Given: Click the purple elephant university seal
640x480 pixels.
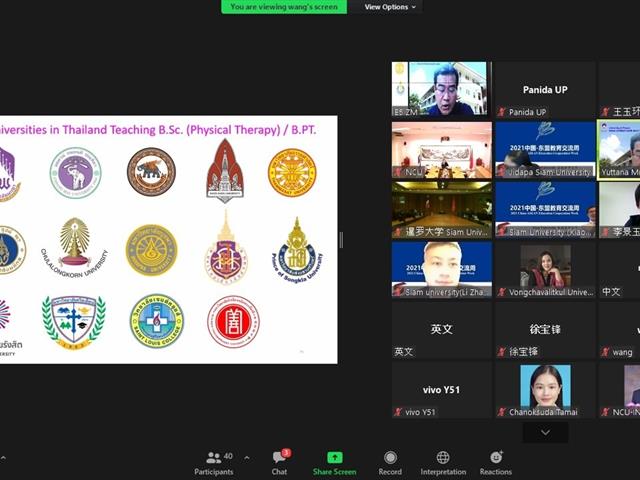Looking at the screenshot, I should (76, 173).
